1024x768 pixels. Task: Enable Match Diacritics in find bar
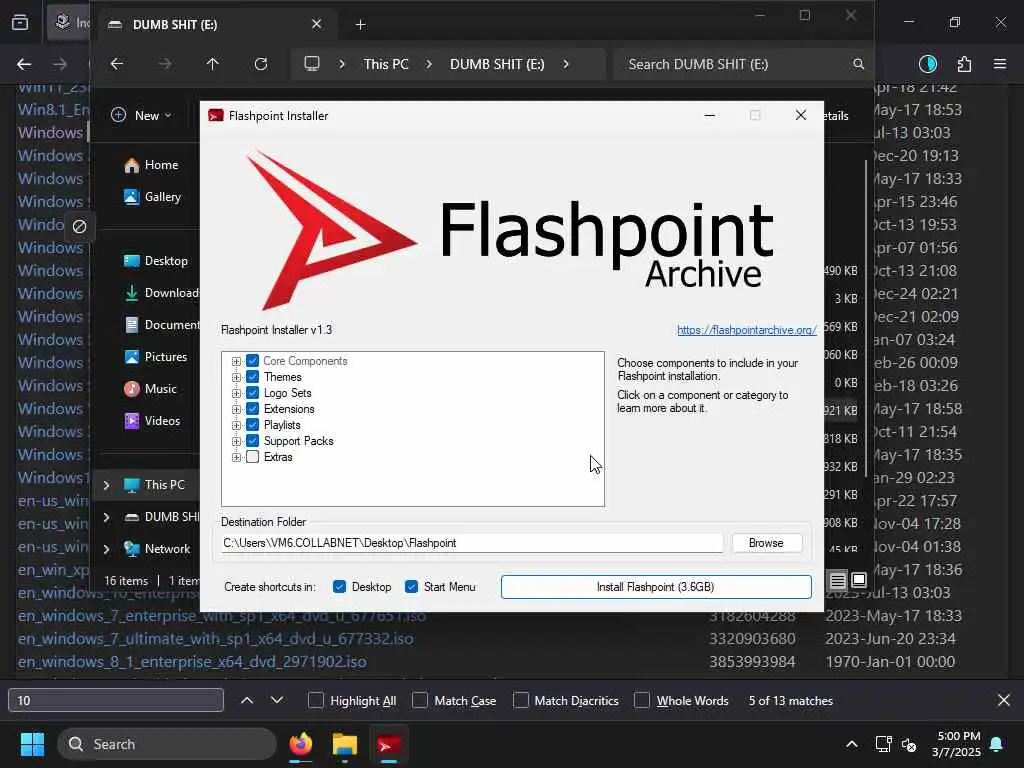coord(520,700)
